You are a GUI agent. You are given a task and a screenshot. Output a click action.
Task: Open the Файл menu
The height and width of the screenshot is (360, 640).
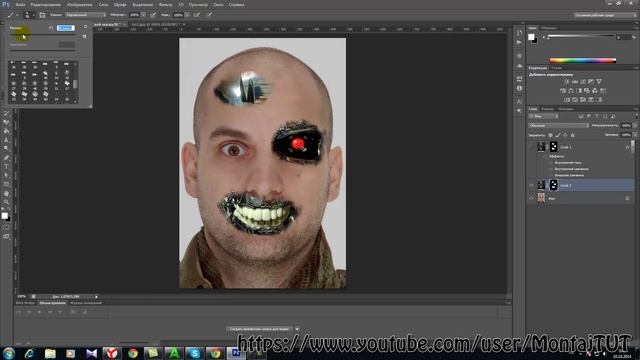point(20,5)
